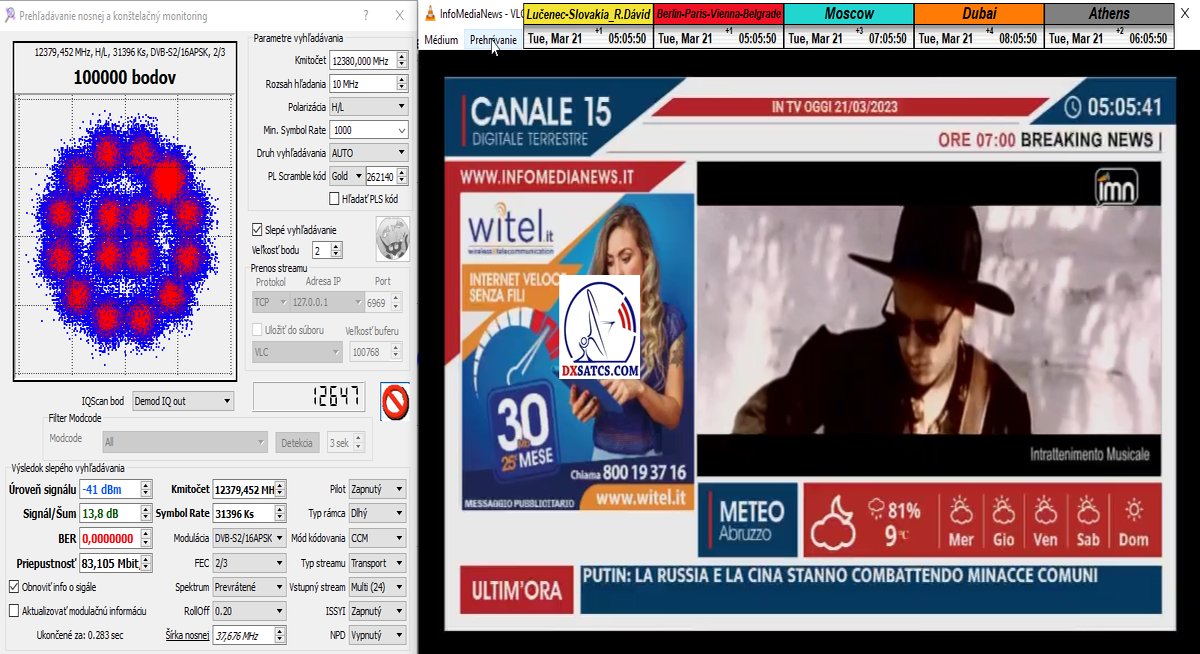
Task: Uncheck the Slepé vyhľadávanie checkbox
Action: pos(258,229)
